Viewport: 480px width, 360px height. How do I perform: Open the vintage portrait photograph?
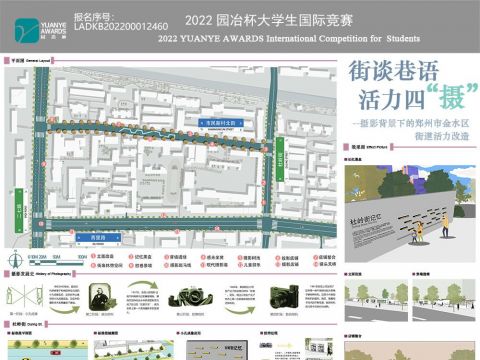(102, 297)
